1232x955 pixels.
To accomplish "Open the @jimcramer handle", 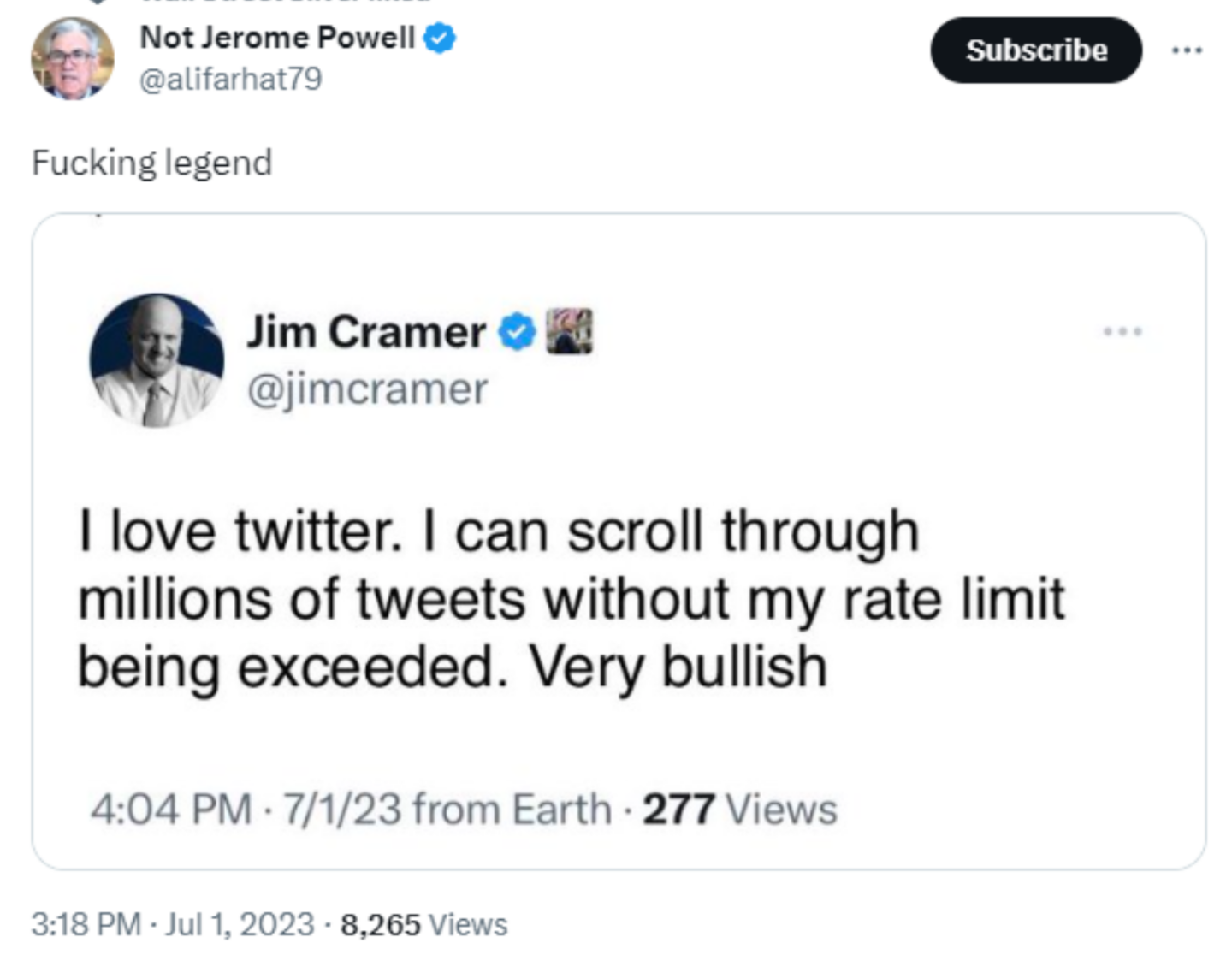I will tap(367, 389).
